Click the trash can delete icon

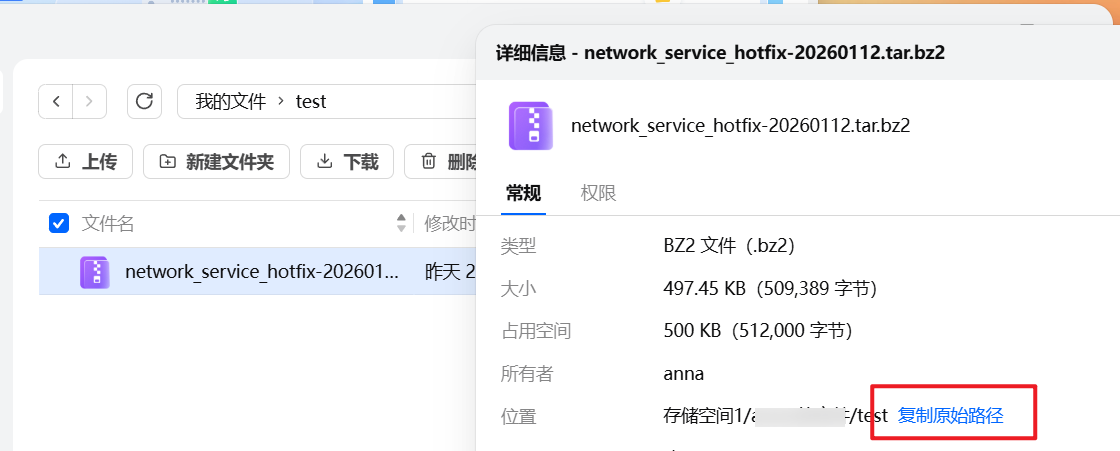coord(428,162)
